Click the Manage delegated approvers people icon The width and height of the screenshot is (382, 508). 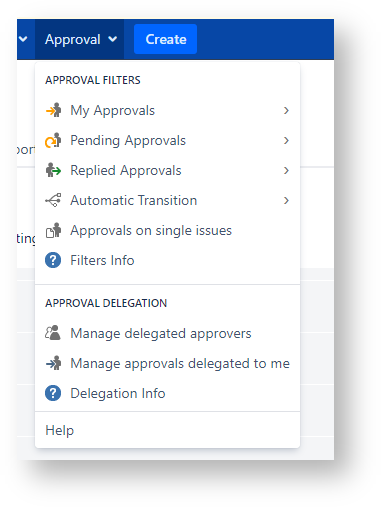(x=53, y=333)
